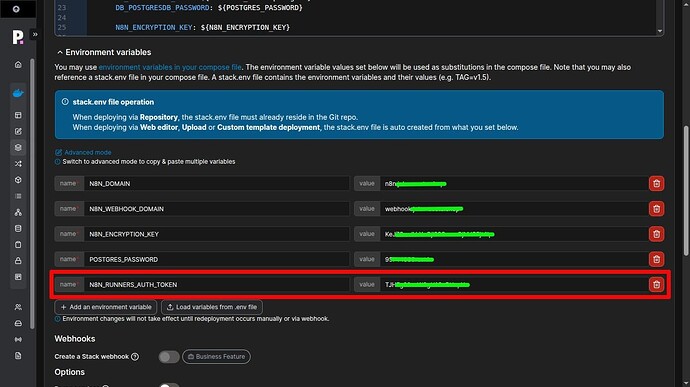Delete the N8N_WEBHOOK_DOMAIN variable
This screenshot has height=387, width=690.
pos(656,209)
